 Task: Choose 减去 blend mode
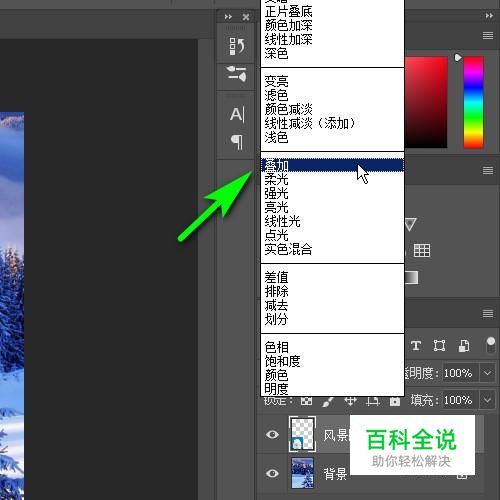tap(332, 305)
